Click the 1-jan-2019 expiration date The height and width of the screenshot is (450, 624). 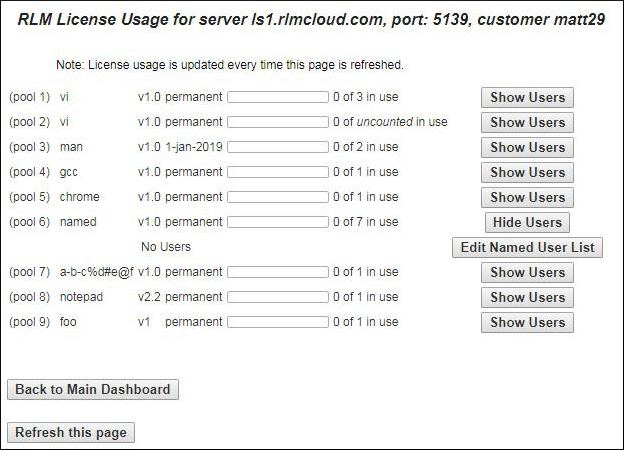(x=194, y=147)
